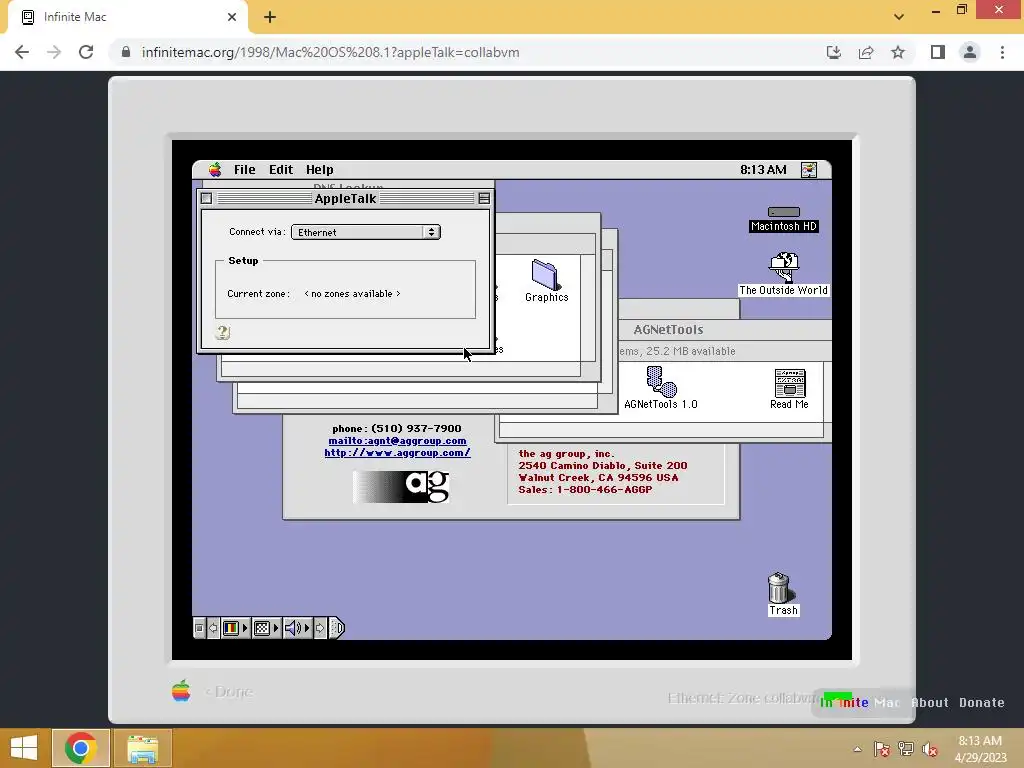Open the taskbar date and time
The height and width of the screenshot is (768, 1024).
pos(980,749)
